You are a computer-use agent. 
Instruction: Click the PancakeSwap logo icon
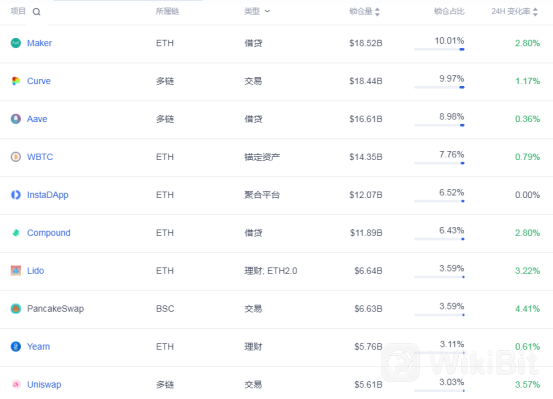(x=16, y=309)
